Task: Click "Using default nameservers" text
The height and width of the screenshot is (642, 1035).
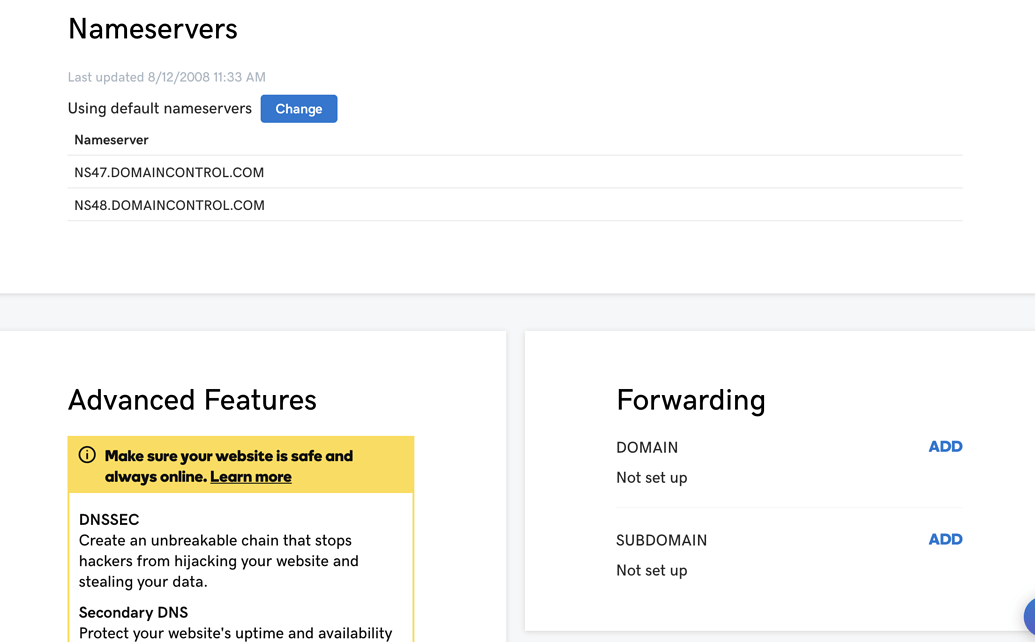Action: tap(159, 109)
